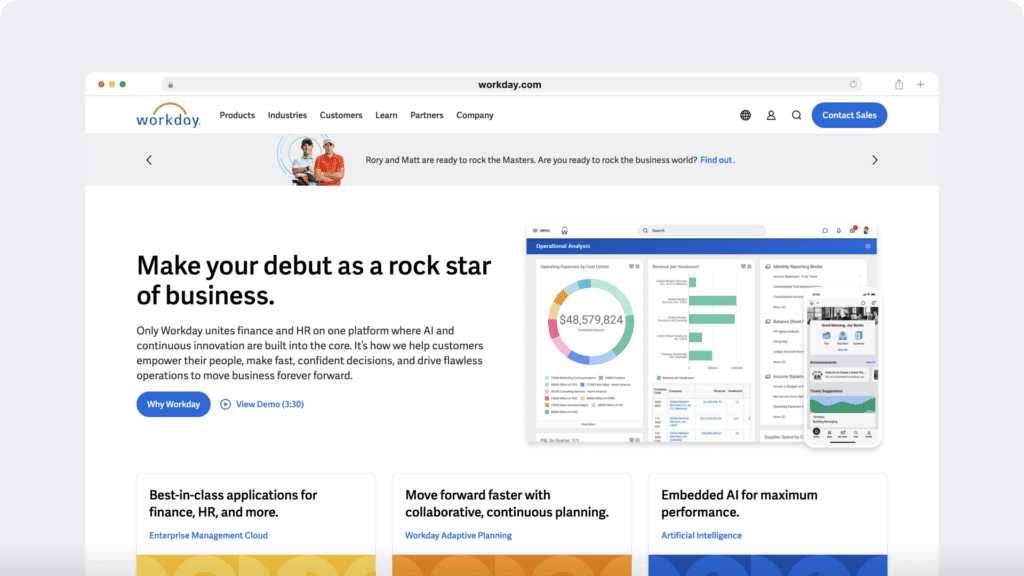
Task: Open the Customers menu
Action: (x=341, y=115)
